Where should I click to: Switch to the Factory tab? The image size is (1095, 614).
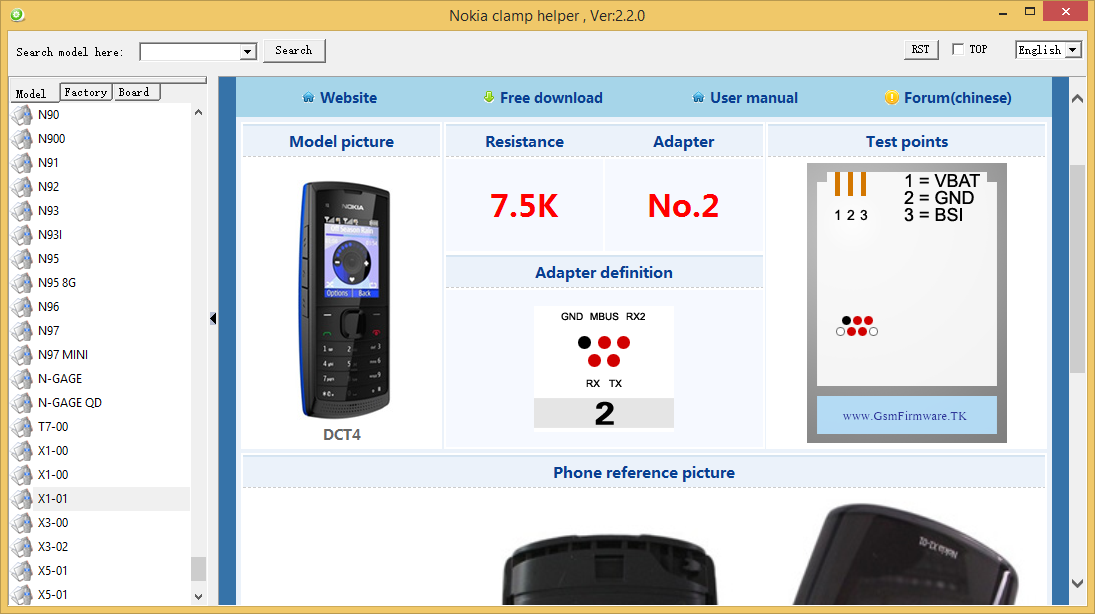pyautogui.click(x=86, y=92)
